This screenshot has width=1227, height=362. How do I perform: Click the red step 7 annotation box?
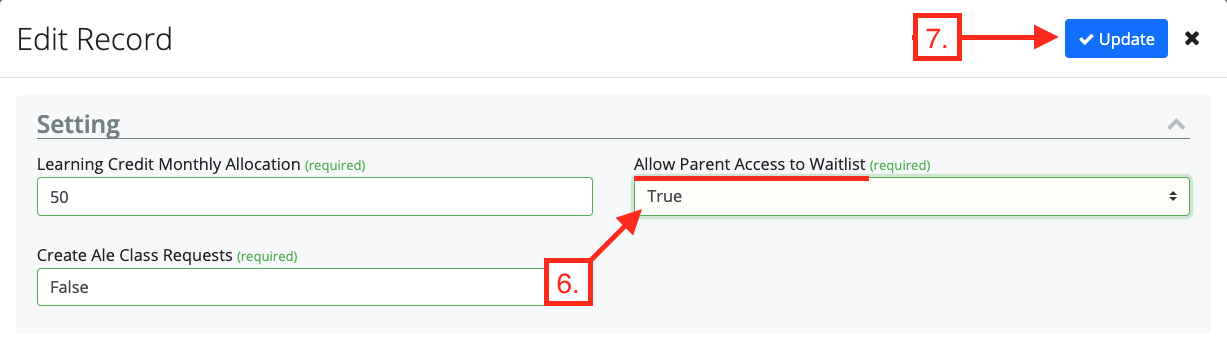[x=937, y=39]
